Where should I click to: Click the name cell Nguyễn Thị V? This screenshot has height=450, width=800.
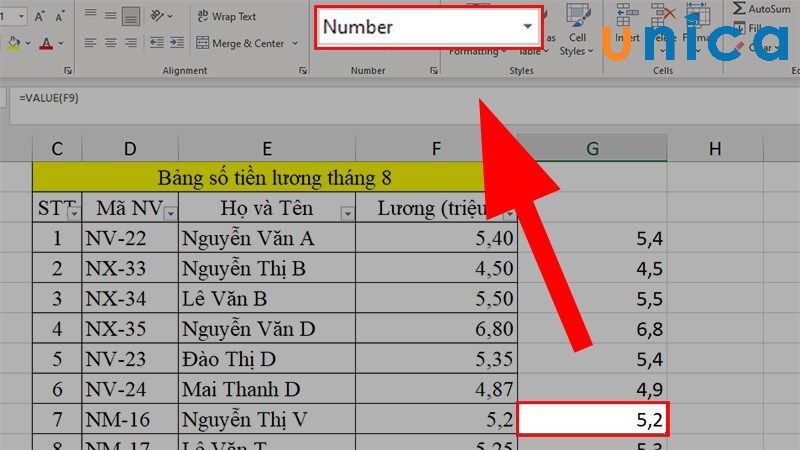click(267, 419)
